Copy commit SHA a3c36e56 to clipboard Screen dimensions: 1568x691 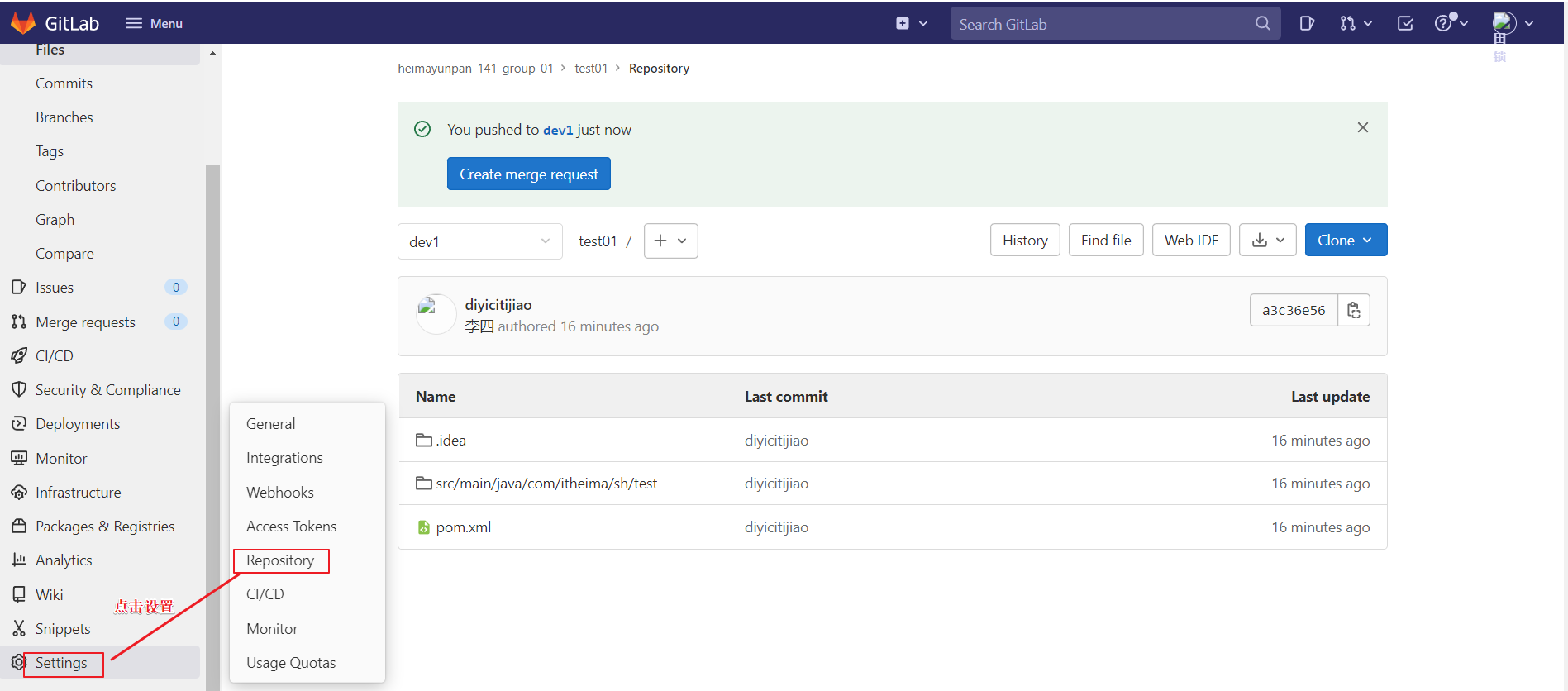1353,310
